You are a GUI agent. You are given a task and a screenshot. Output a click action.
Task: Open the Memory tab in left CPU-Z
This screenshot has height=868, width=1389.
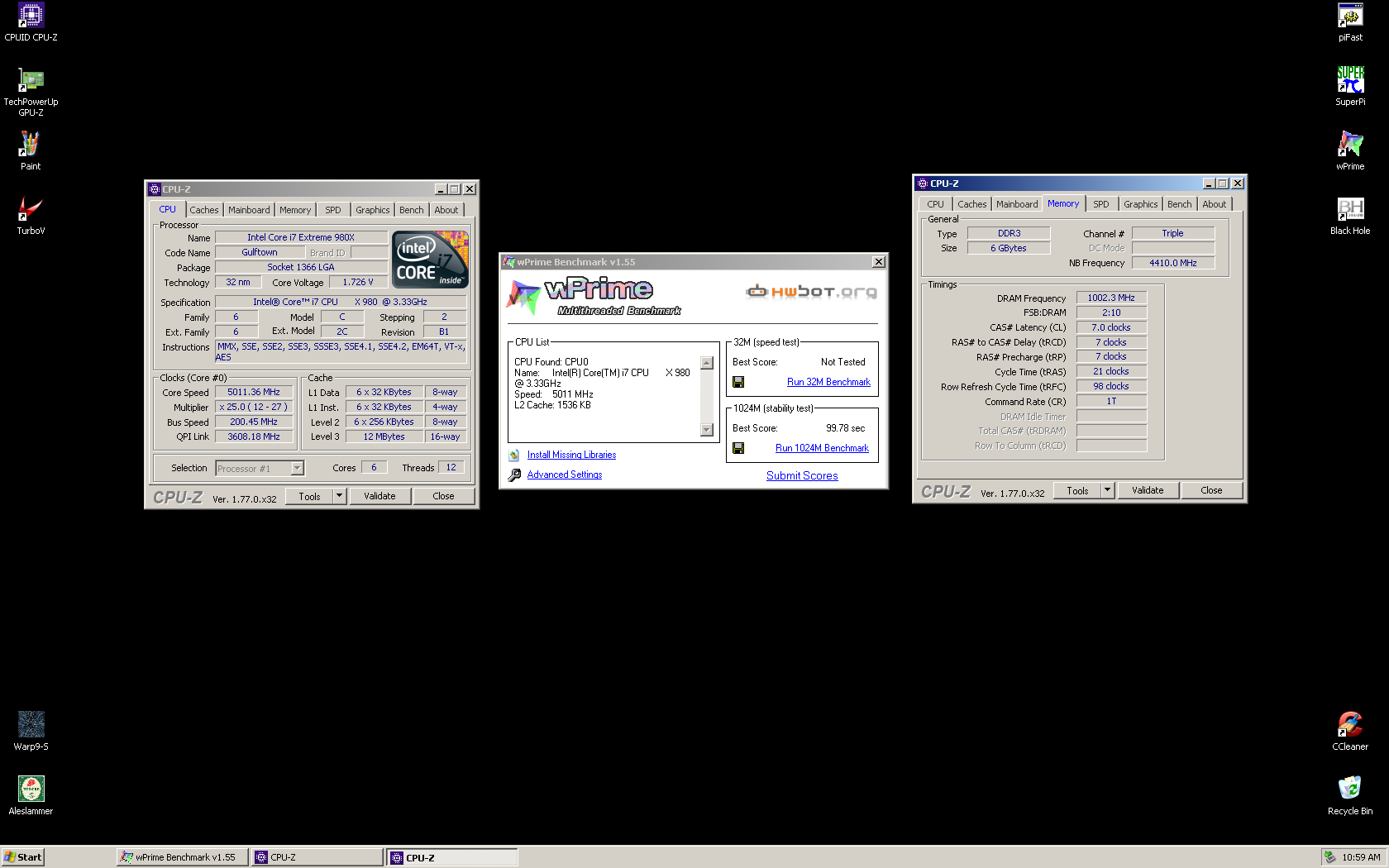tap(295, 210)
